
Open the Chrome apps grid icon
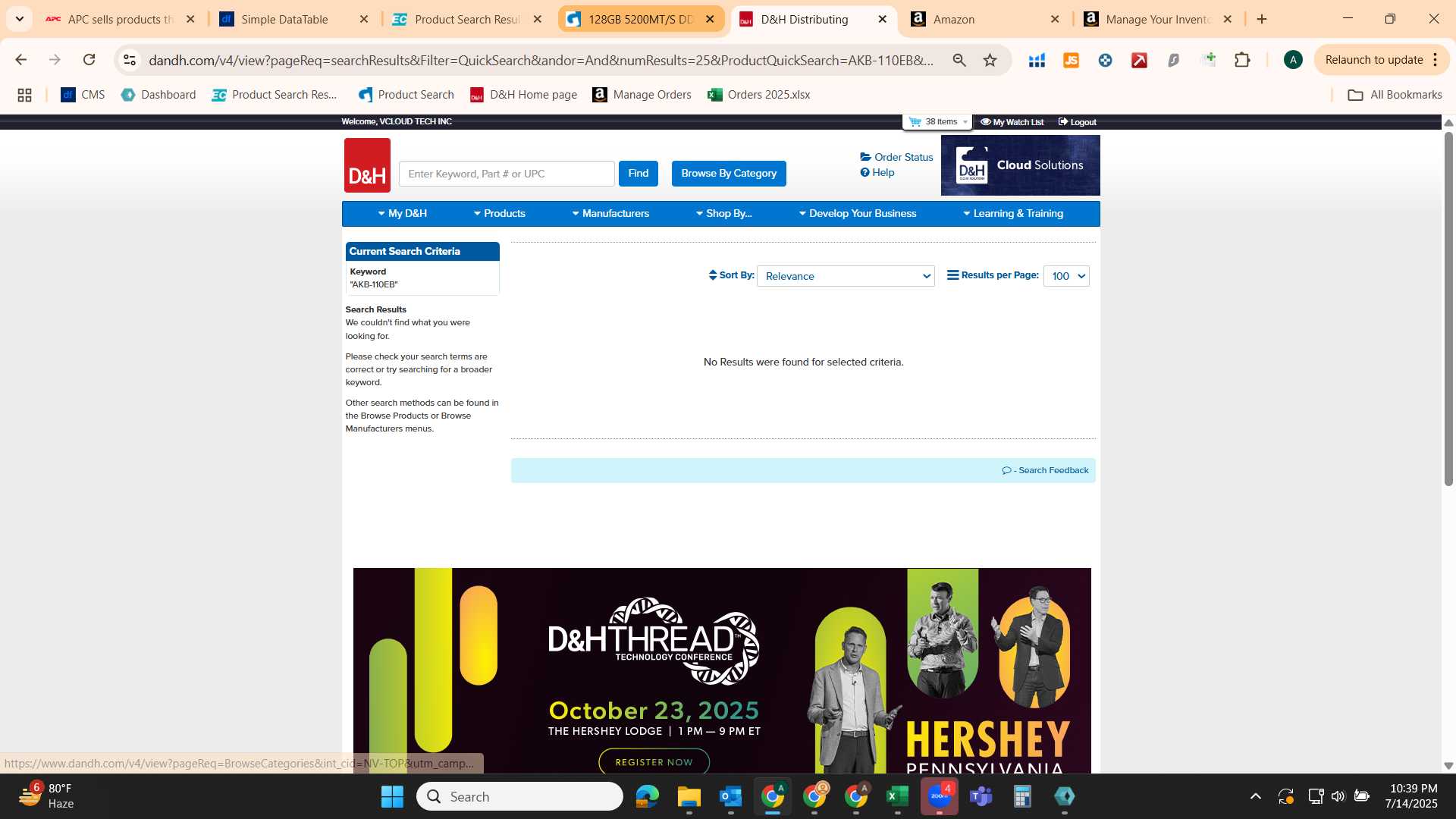coord(24,95)
